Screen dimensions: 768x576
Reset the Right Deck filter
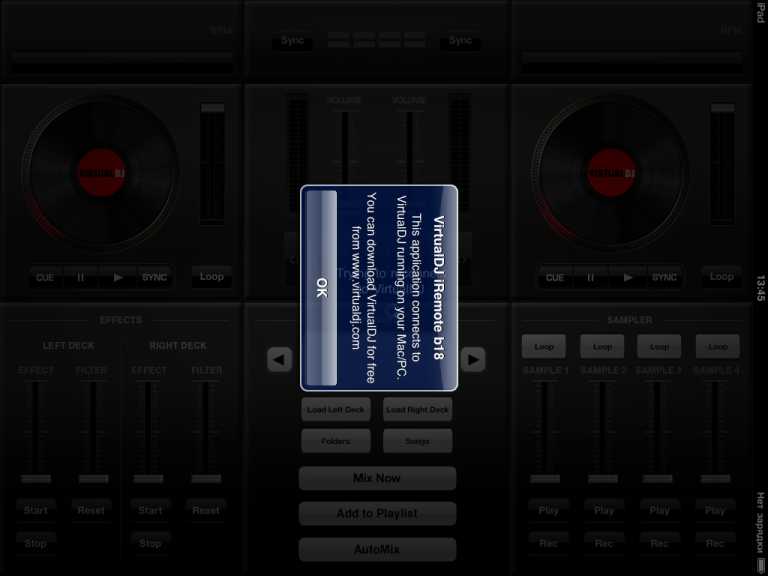tap(206, 510)
